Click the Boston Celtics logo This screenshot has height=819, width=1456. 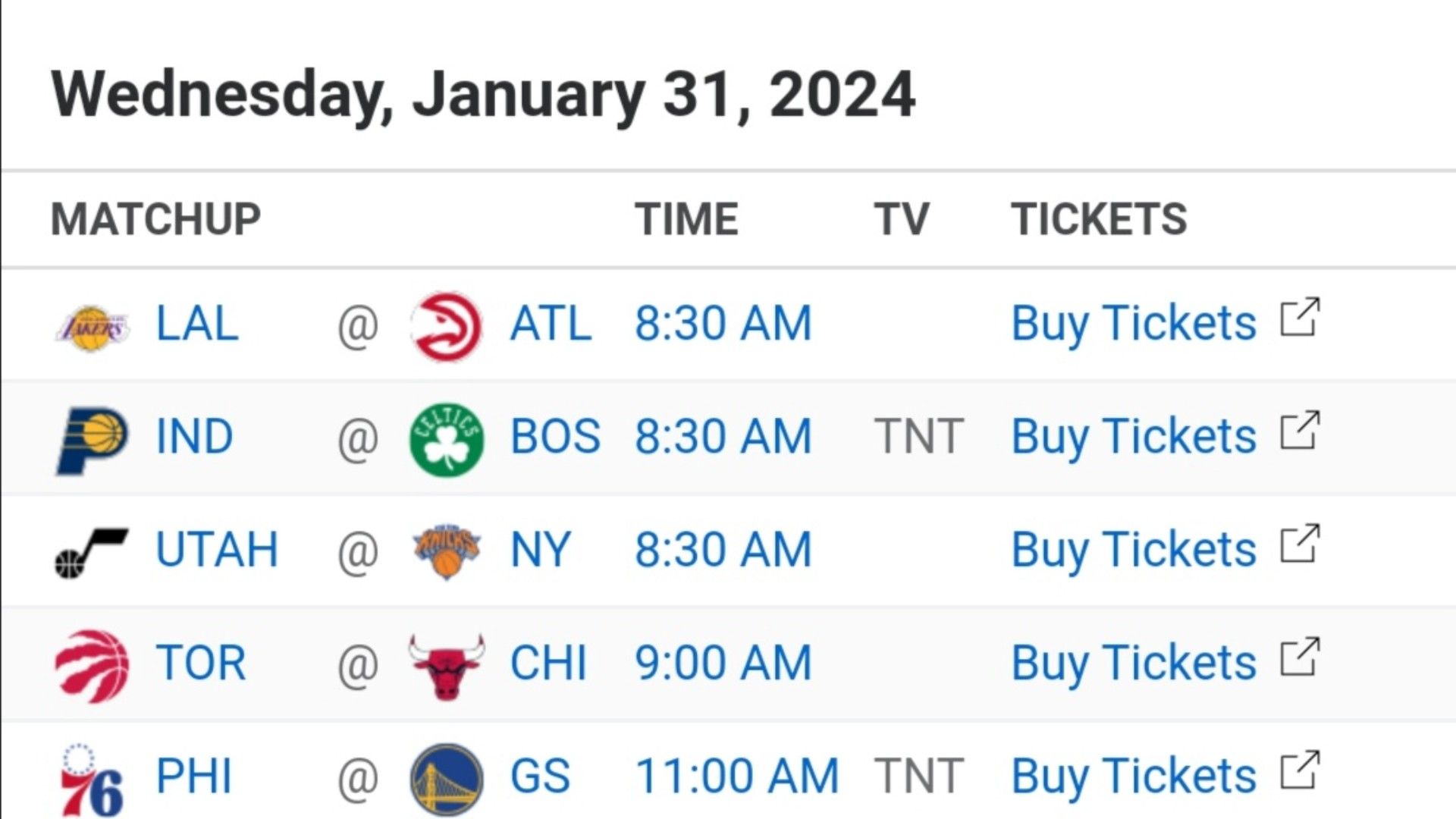point(447,440)
